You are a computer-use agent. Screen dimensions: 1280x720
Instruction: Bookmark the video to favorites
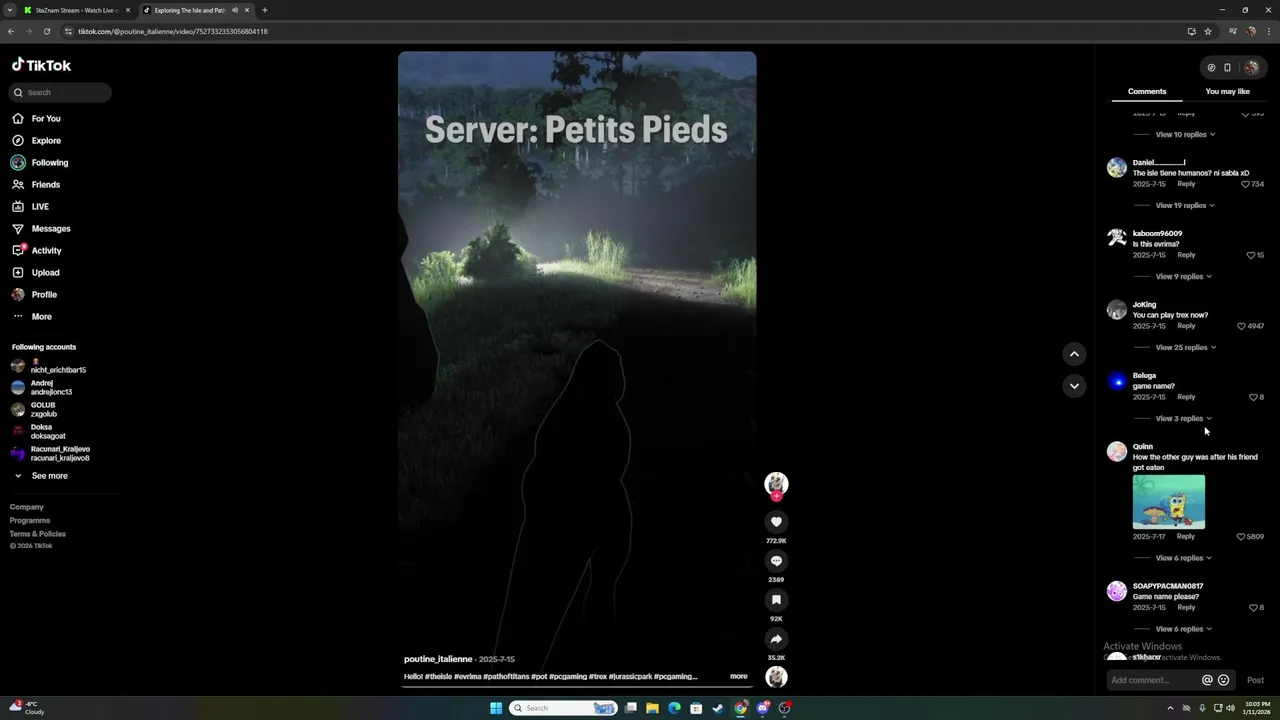coord(776,599)
